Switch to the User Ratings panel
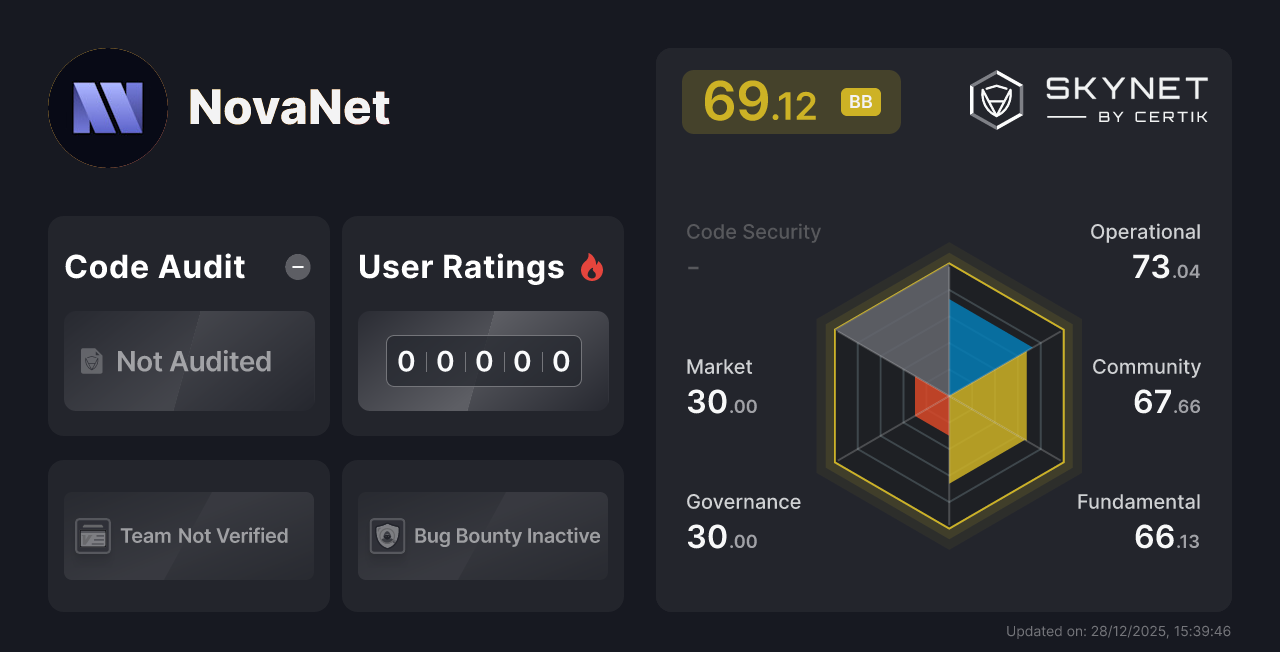Screen dimensions: 1280x652 pyautogui.click(x=482, y=325)
